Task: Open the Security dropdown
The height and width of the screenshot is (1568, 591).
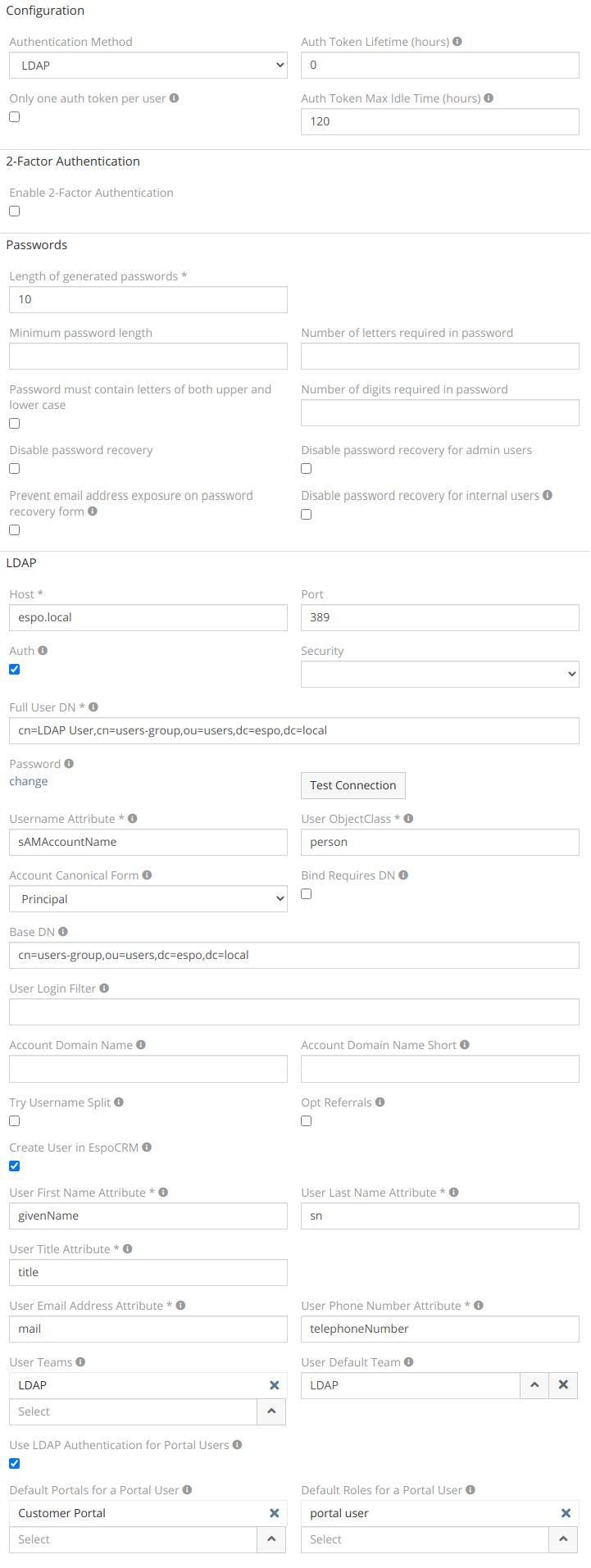Action: (440, 675)
